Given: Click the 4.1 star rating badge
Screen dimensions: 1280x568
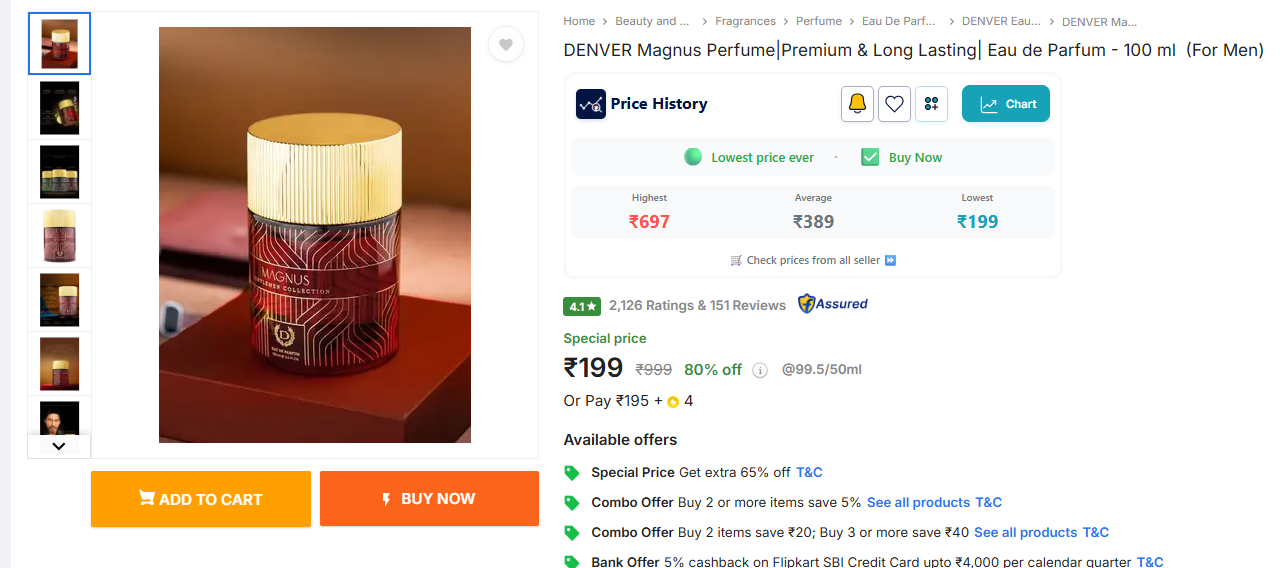Looking at the screenshot, I should 581,306.
